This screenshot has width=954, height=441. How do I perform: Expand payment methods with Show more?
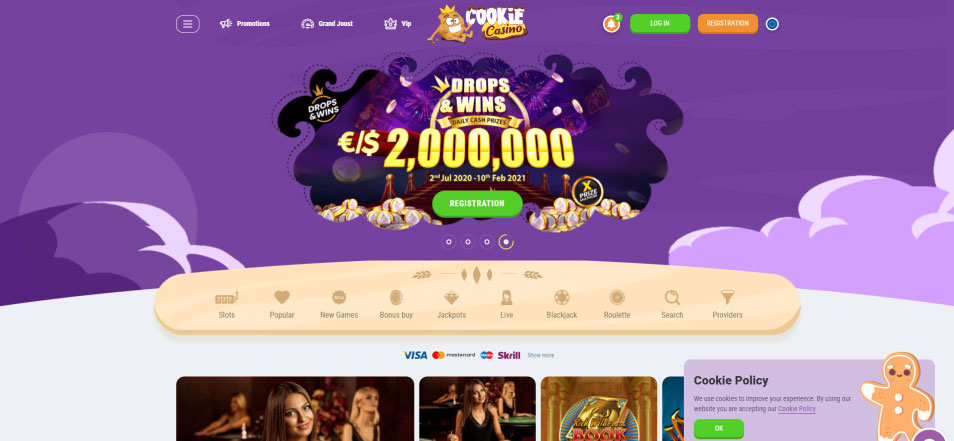tap(540, 355)
